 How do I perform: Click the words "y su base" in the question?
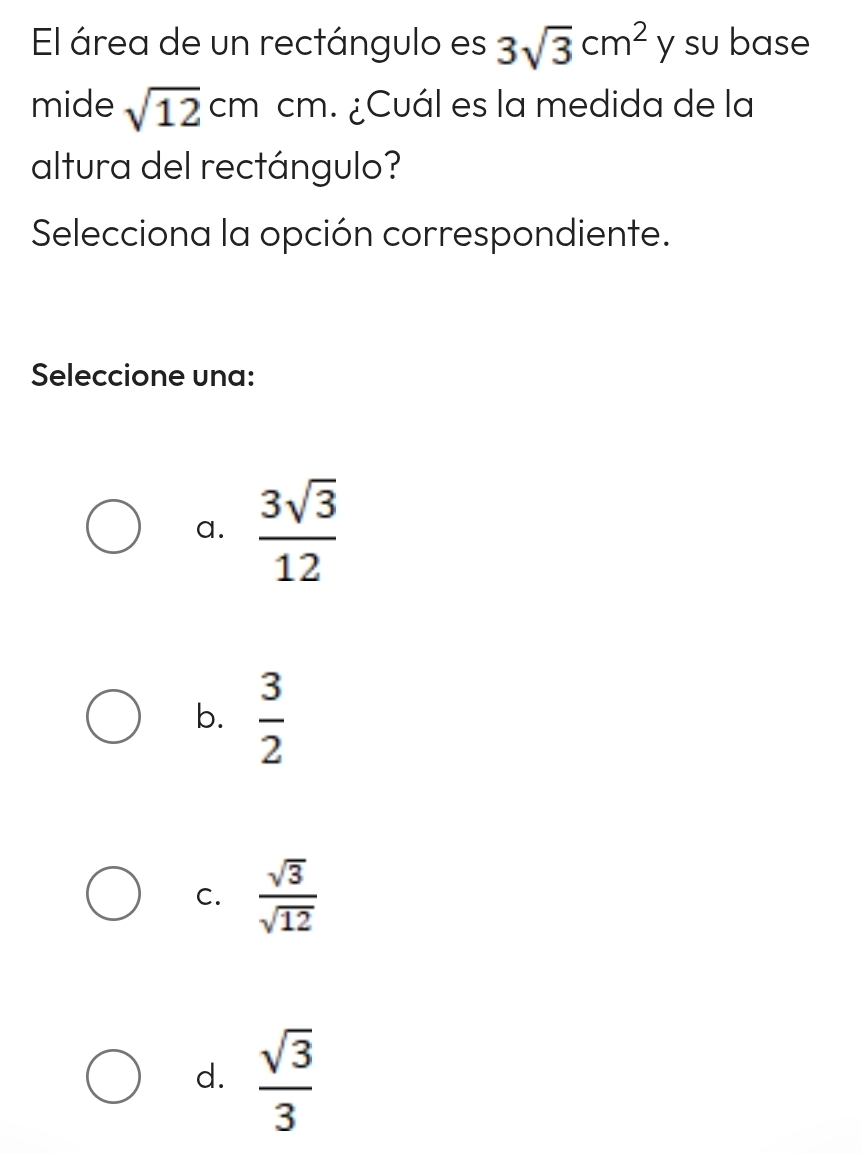tap(734, 46)
